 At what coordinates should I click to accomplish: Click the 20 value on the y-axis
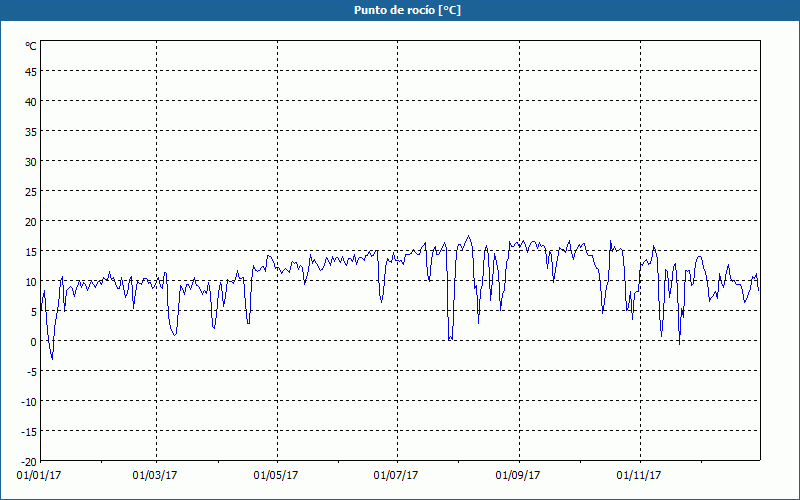tap(31, 221)
